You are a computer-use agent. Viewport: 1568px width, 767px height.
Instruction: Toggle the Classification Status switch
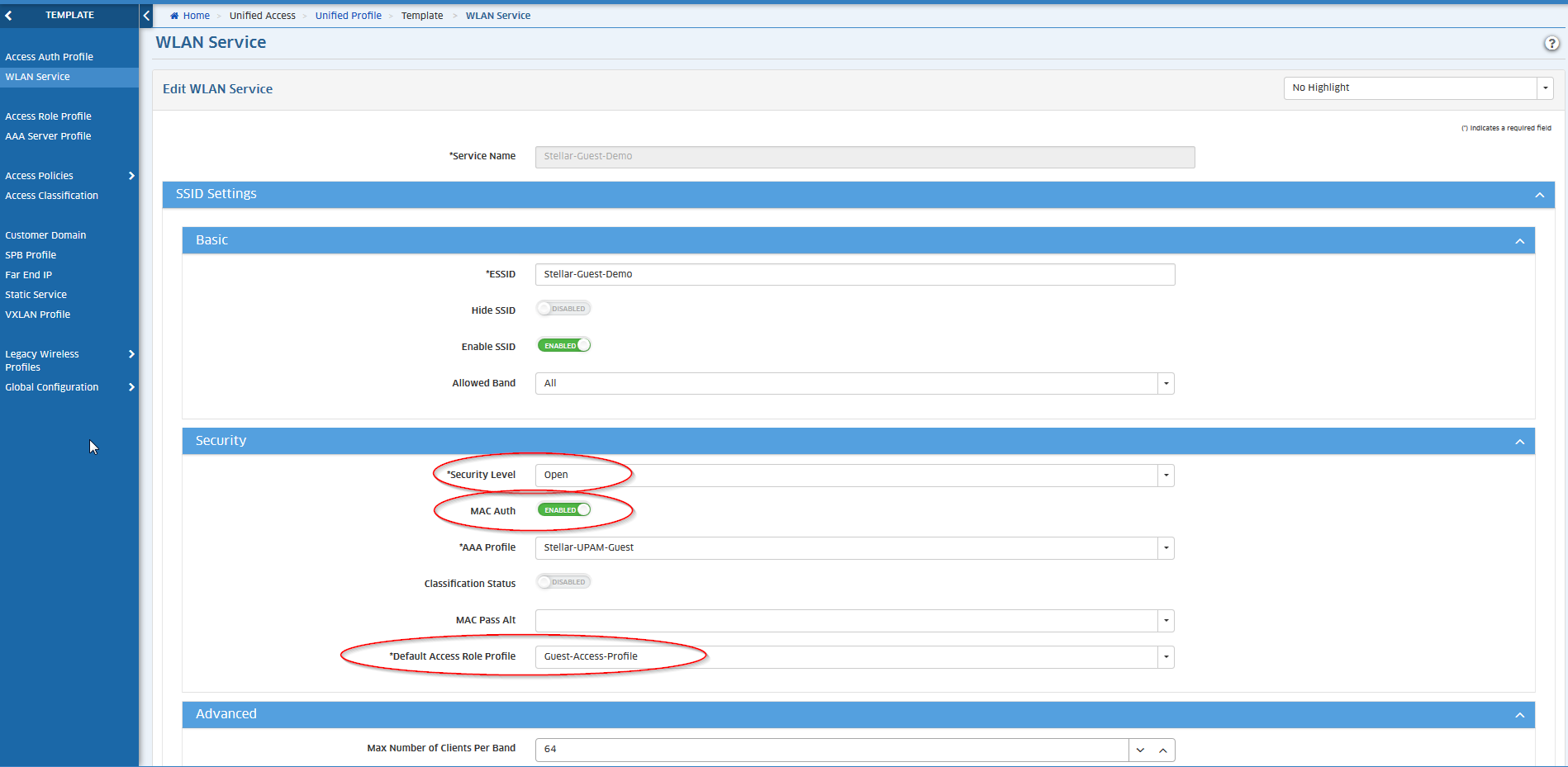coord(563,582)
